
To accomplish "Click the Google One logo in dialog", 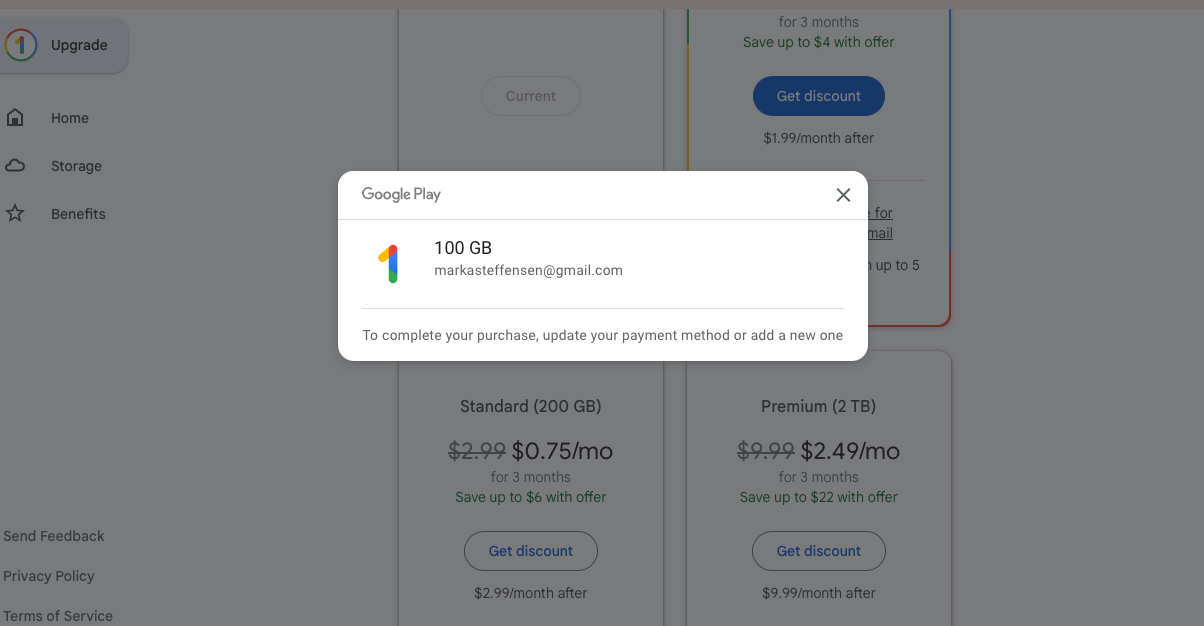I will pos(390,263).
